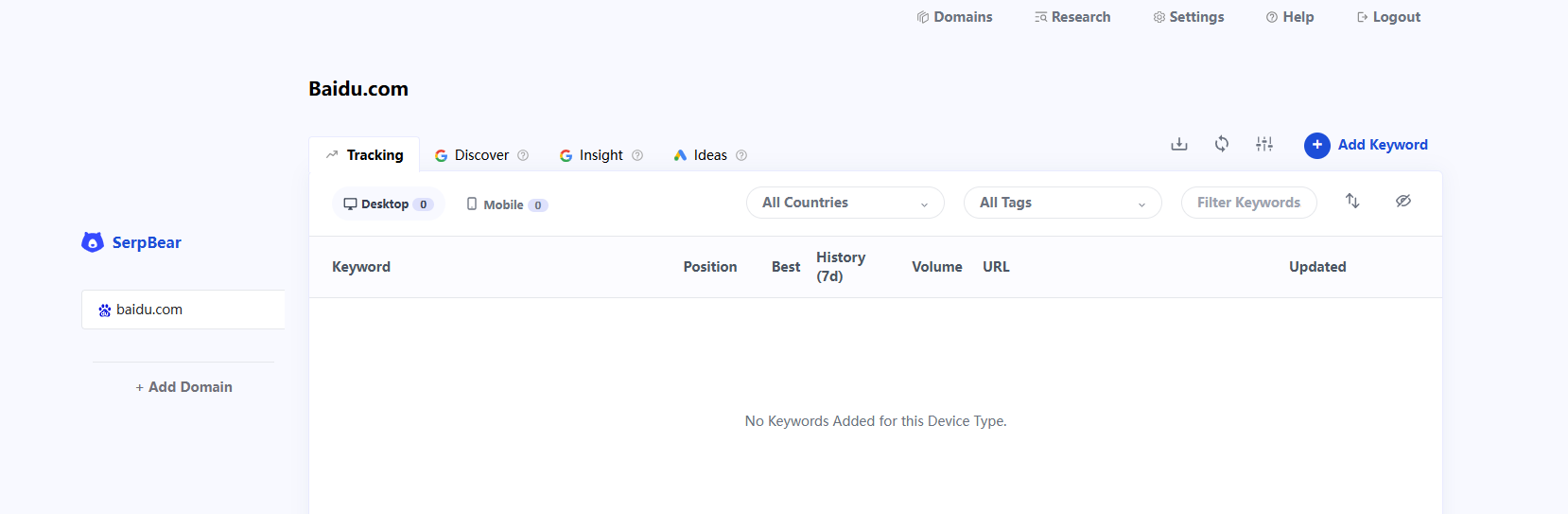Click help icon next to Ideas tab
Viewport: 1568px width, 514px height.
coord(741,155)
